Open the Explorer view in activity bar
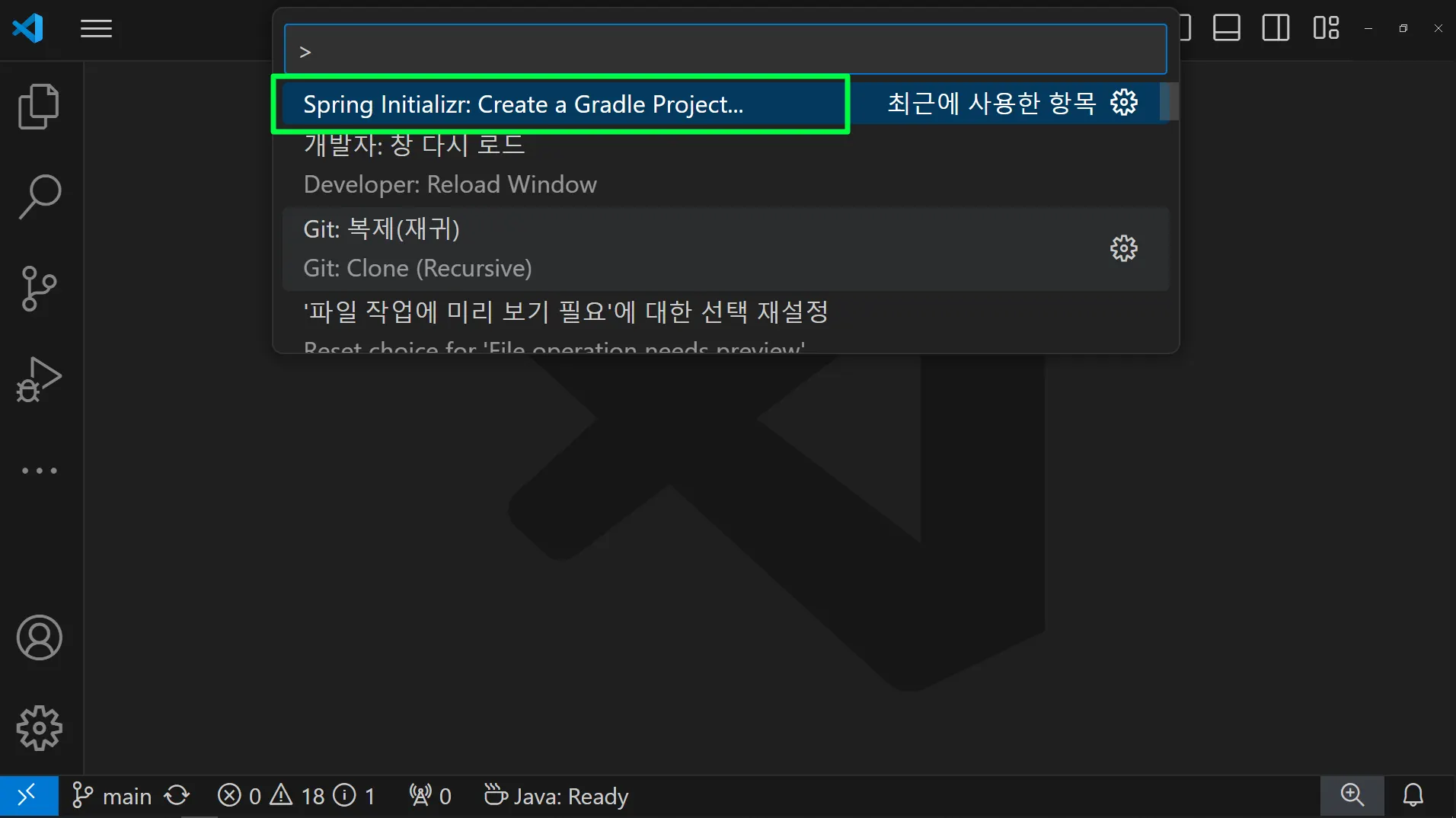1456x818 pixels. click(39, 106)
